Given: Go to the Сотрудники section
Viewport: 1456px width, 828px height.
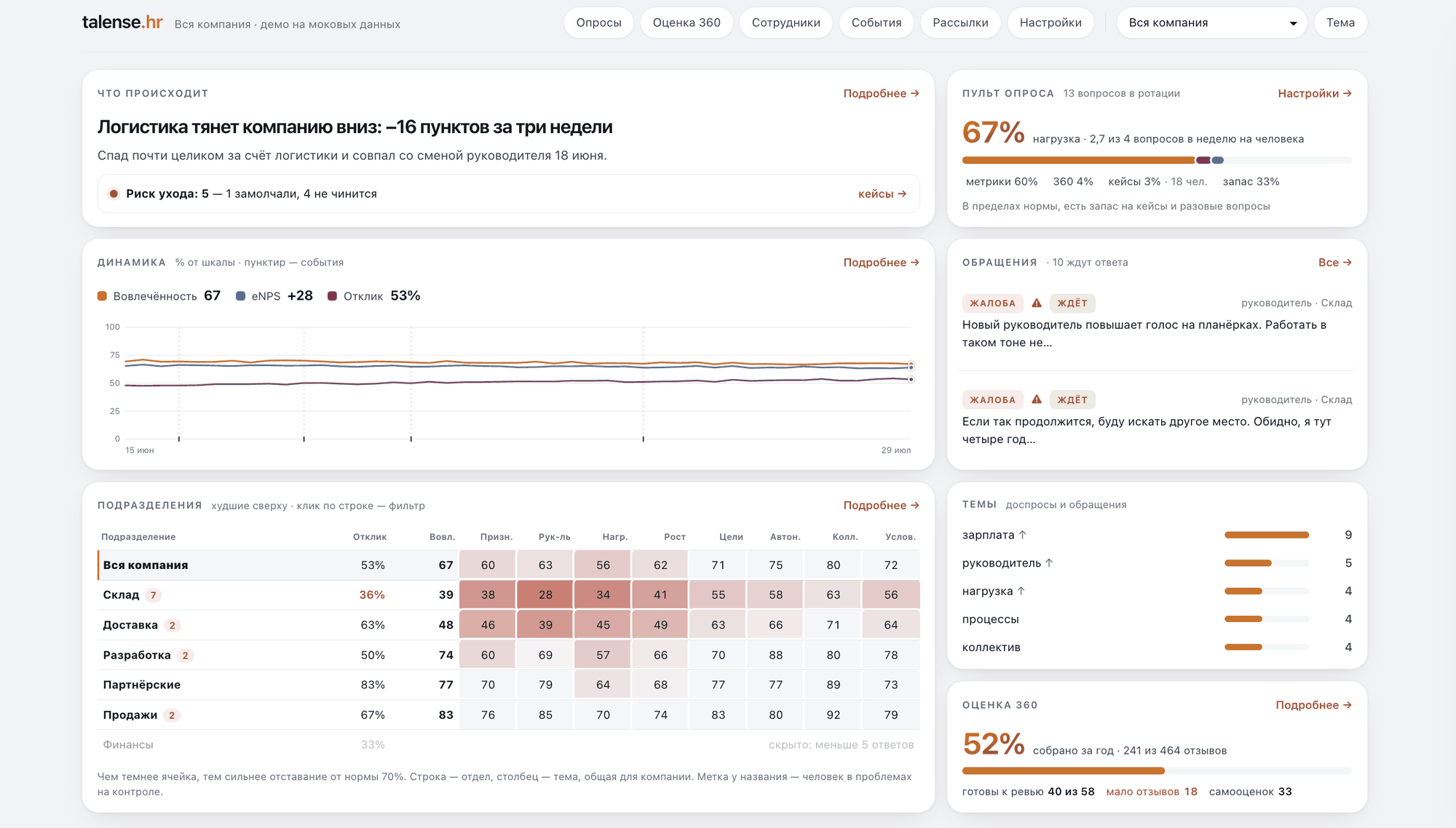Looking at the screenshot, I should coord(786,23).
